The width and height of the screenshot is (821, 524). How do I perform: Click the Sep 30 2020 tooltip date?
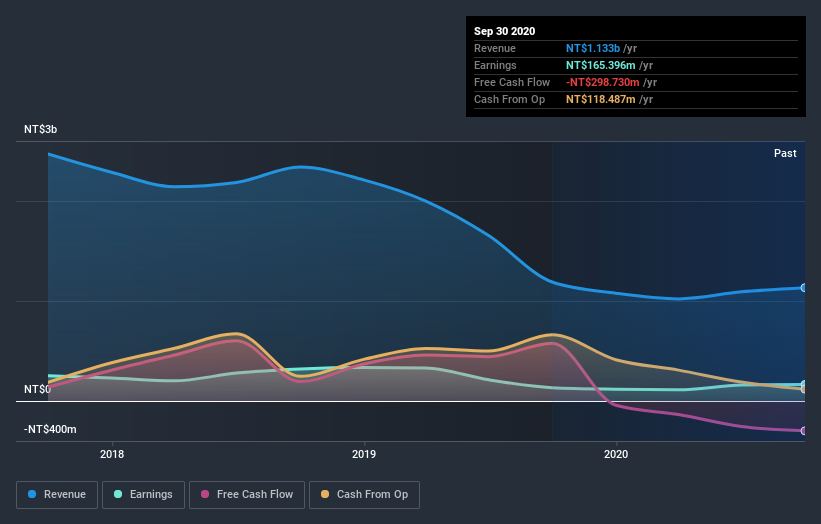coord(505,31)
